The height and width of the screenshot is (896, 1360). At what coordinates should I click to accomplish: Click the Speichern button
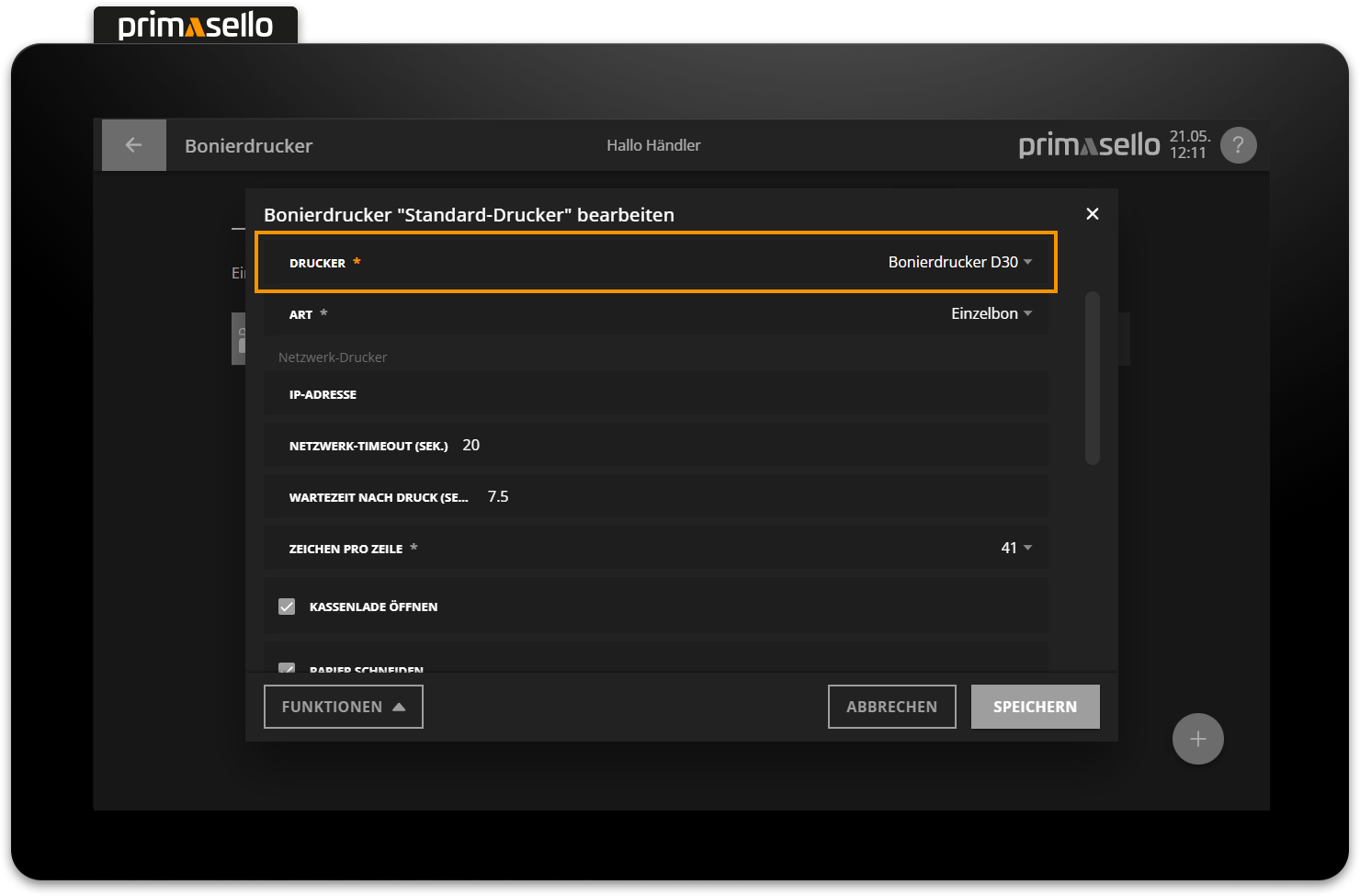1035,707
